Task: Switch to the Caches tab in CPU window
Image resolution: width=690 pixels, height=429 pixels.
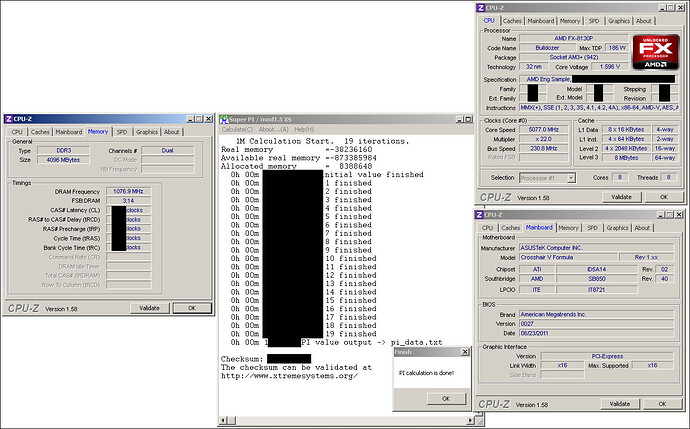Action: point(511,20)
